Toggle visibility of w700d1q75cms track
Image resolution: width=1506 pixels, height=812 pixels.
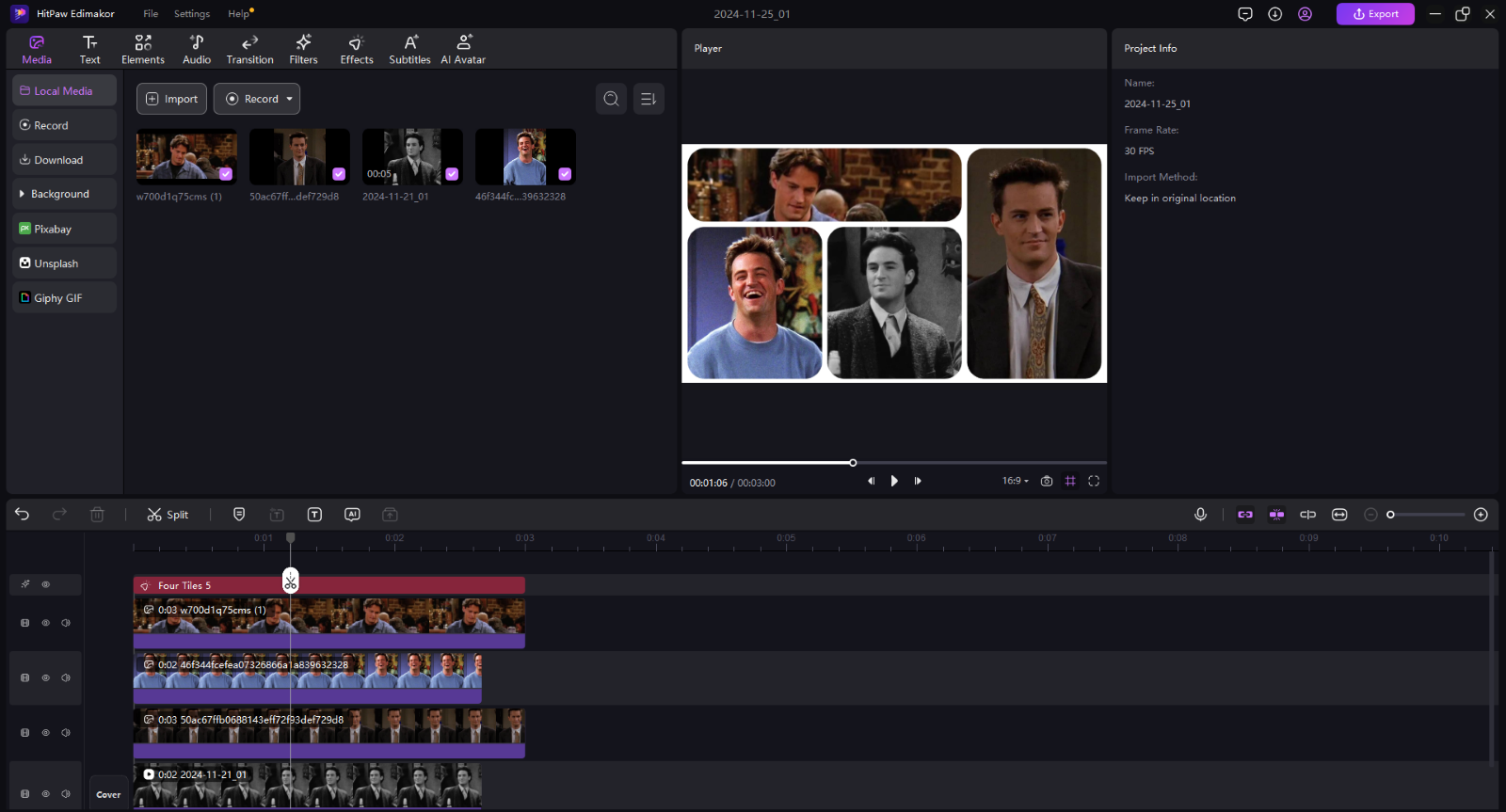[45, 623]
